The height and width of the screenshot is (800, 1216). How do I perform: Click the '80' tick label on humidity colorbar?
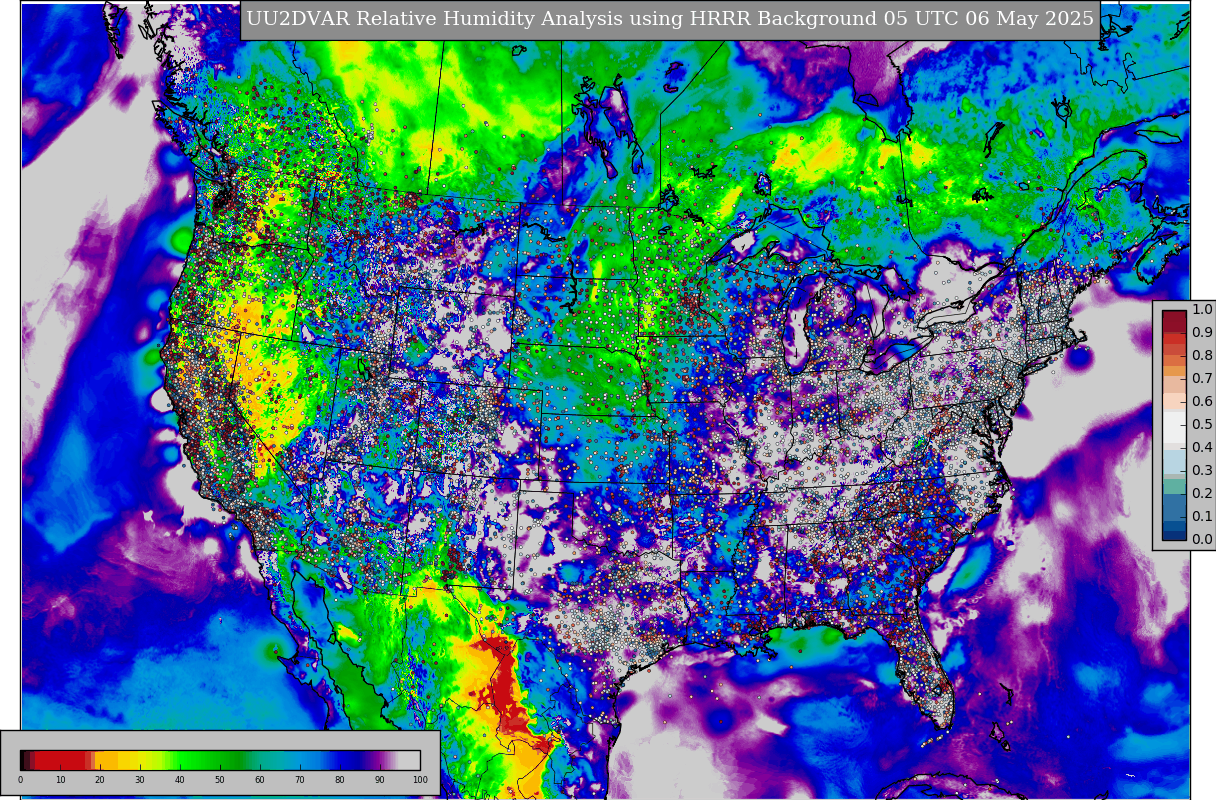pos(340,780)
